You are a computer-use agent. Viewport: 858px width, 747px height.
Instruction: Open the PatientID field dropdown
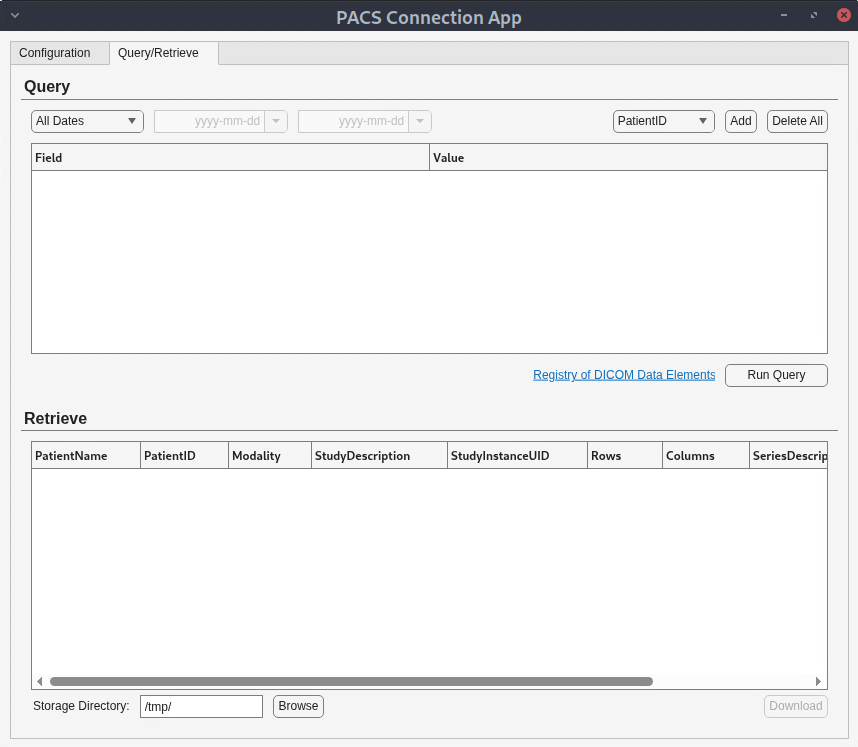[663, 121]
